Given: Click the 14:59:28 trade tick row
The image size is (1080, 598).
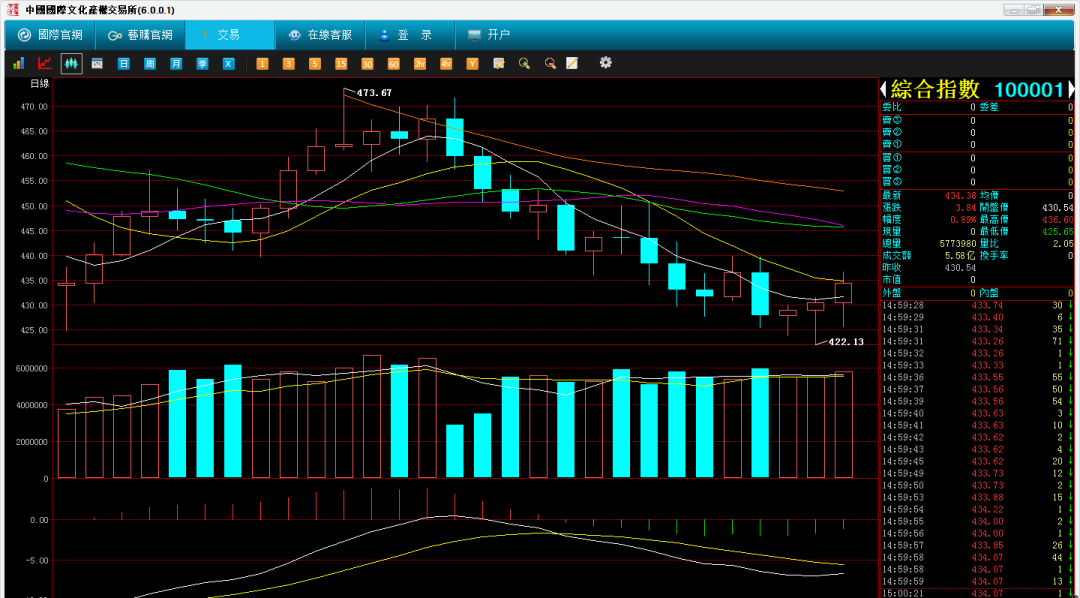Looking at the screenshot, I should coord(977,305).
